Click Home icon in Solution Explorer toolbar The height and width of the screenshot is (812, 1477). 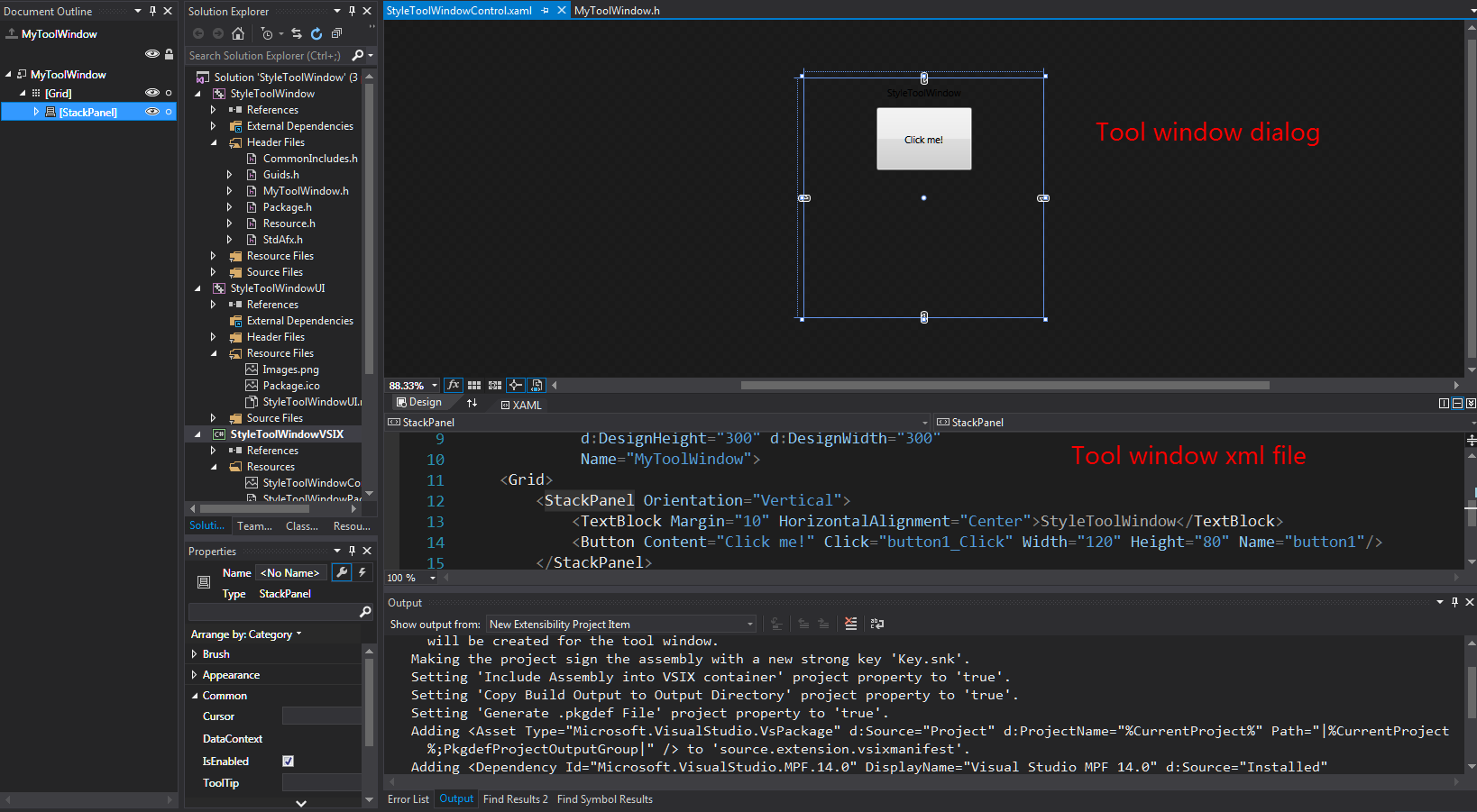click(238, 33)
